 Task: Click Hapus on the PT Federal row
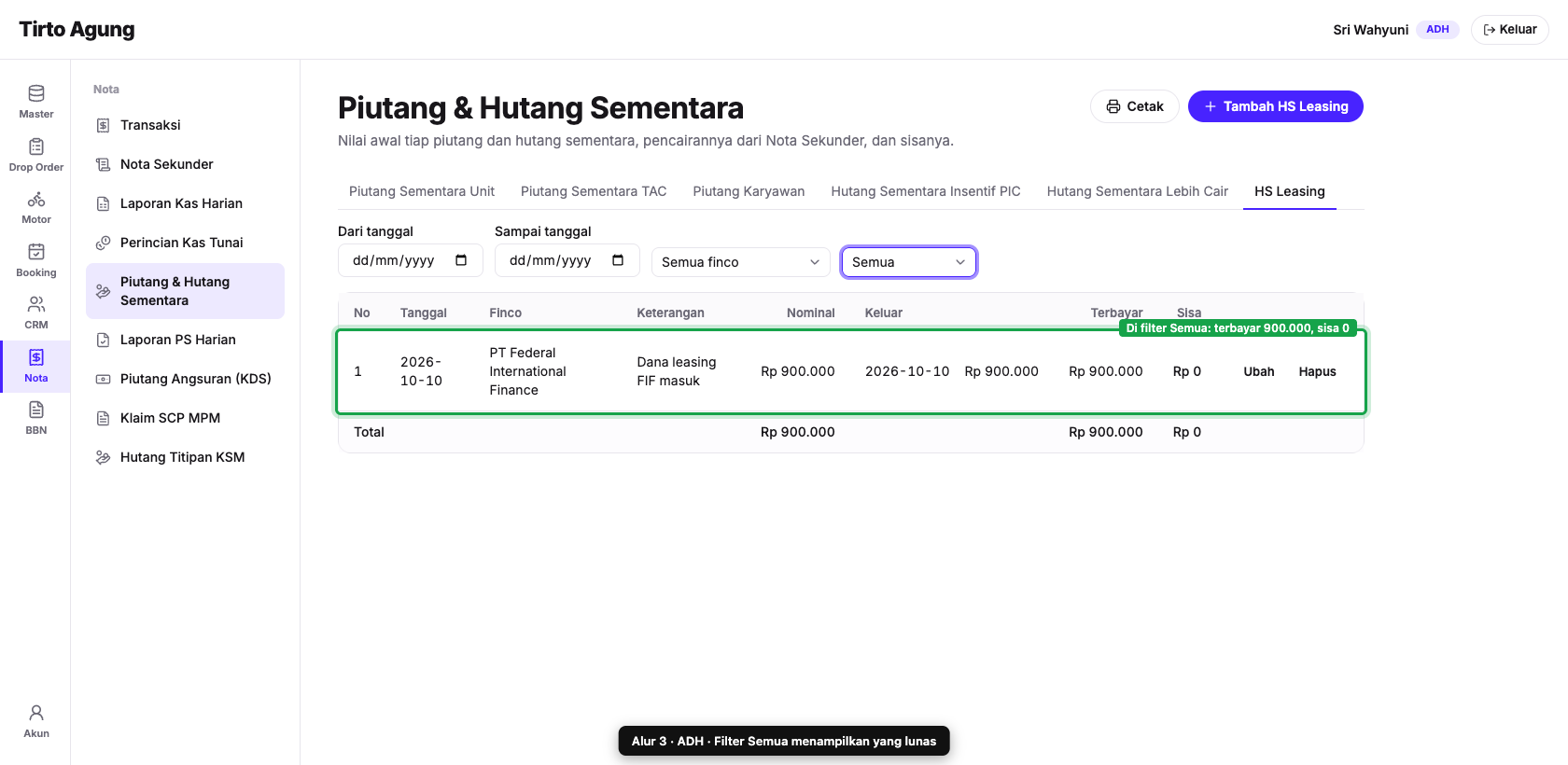coord(1318,371)
